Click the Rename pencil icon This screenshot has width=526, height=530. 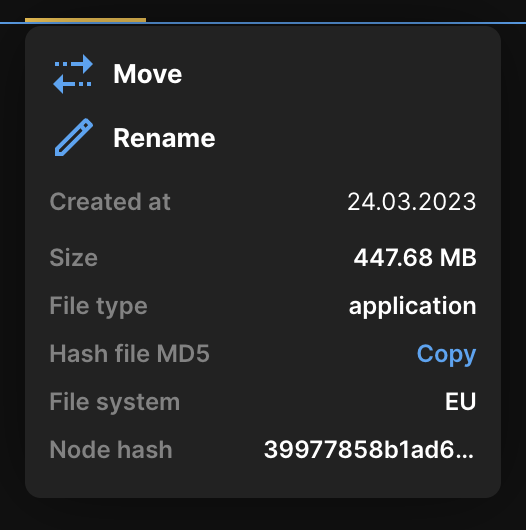coord(74,137)
